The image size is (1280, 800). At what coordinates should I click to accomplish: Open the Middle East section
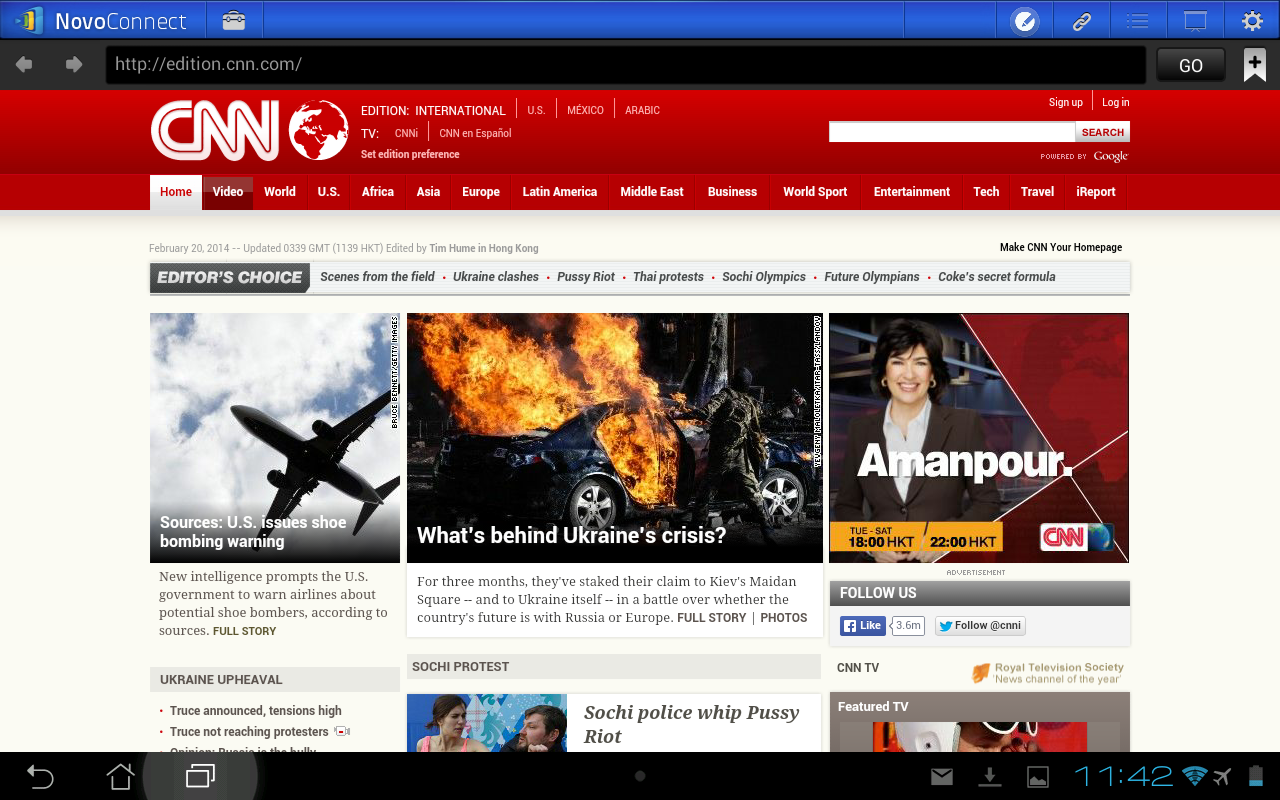click(652, 192)
